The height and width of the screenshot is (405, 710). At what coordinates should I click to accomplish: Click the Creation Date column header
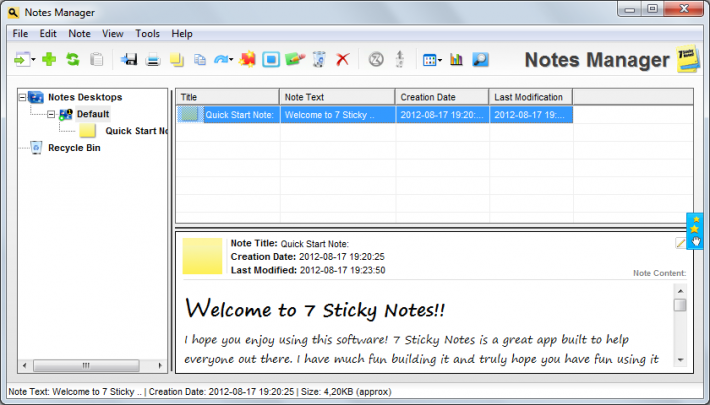pyautogui.click(x=442, y=97)
